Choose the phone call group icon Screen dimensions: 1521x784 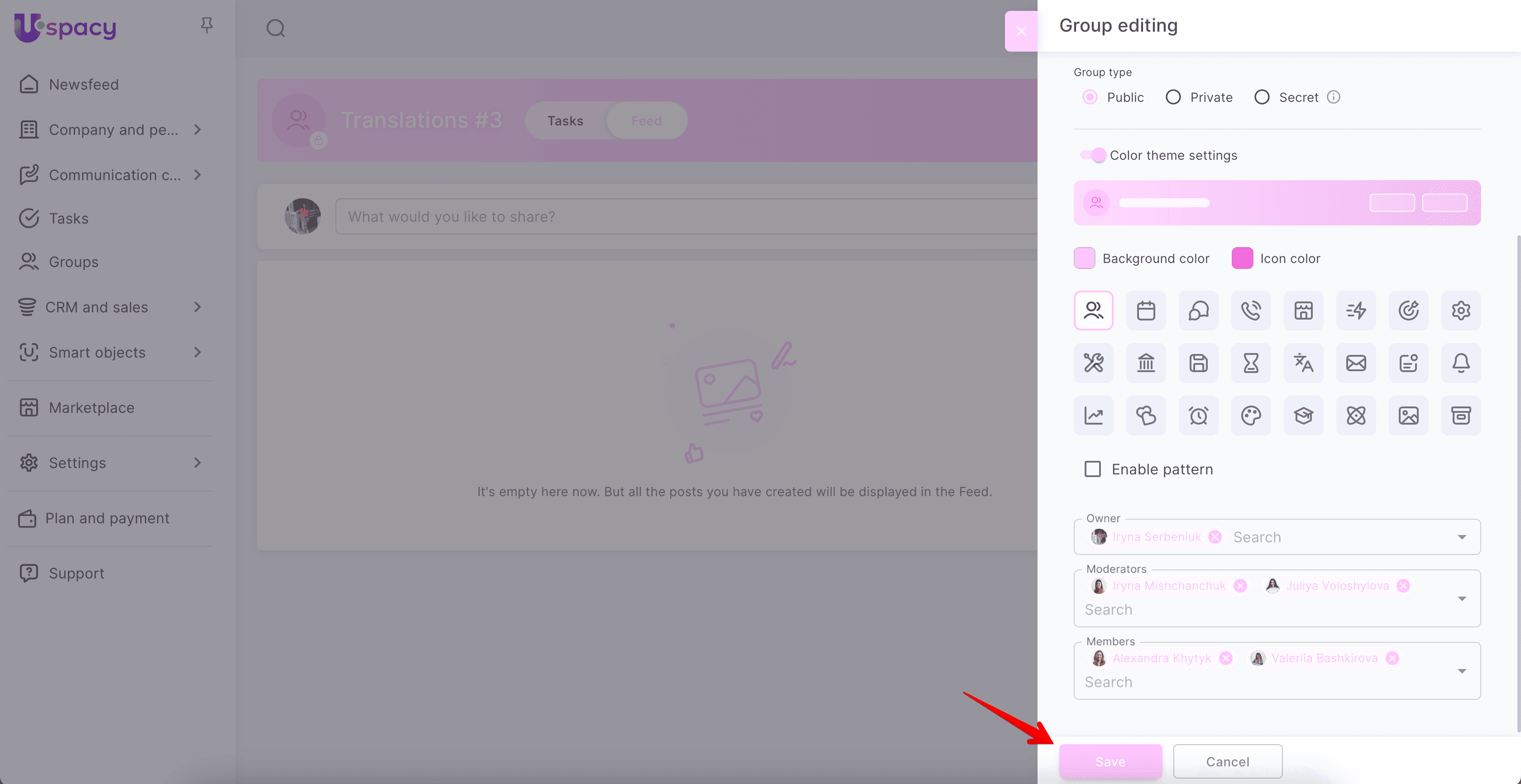(x=1251, y=311)
